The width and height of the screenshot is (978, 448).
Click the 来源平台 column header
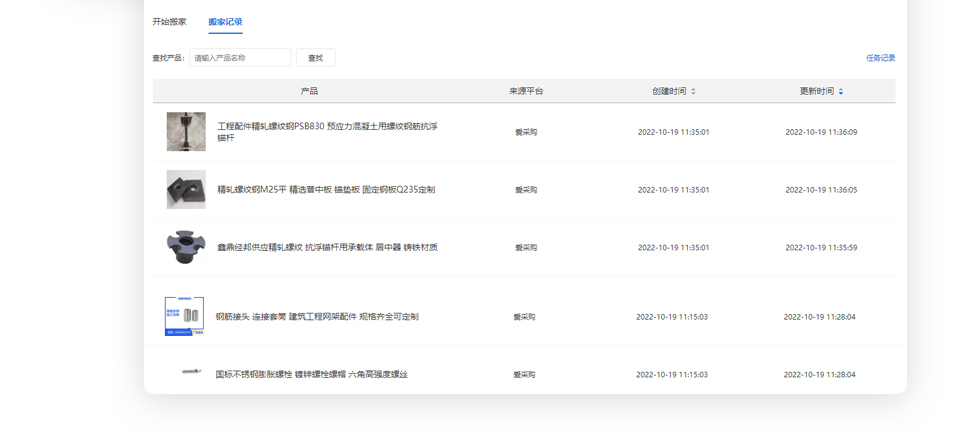[526, 91]
